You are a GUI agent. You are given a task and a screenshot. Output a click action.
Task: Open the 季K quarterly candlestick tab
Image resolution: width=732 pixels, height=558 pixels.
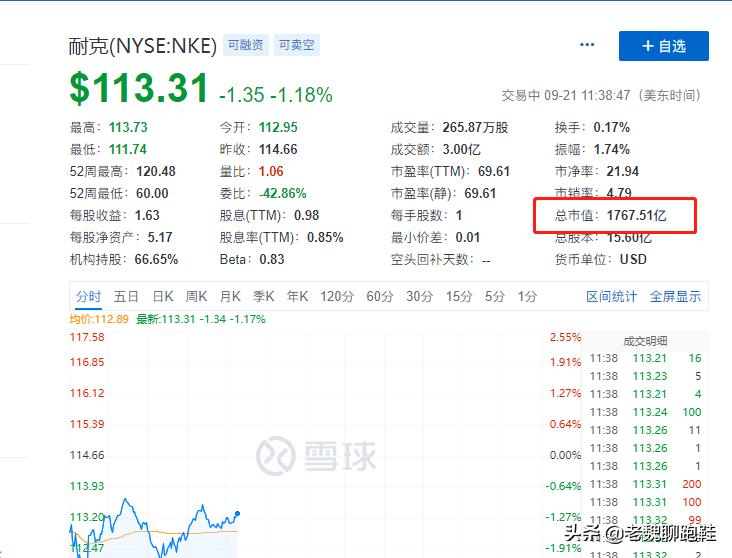pos(264,296)
